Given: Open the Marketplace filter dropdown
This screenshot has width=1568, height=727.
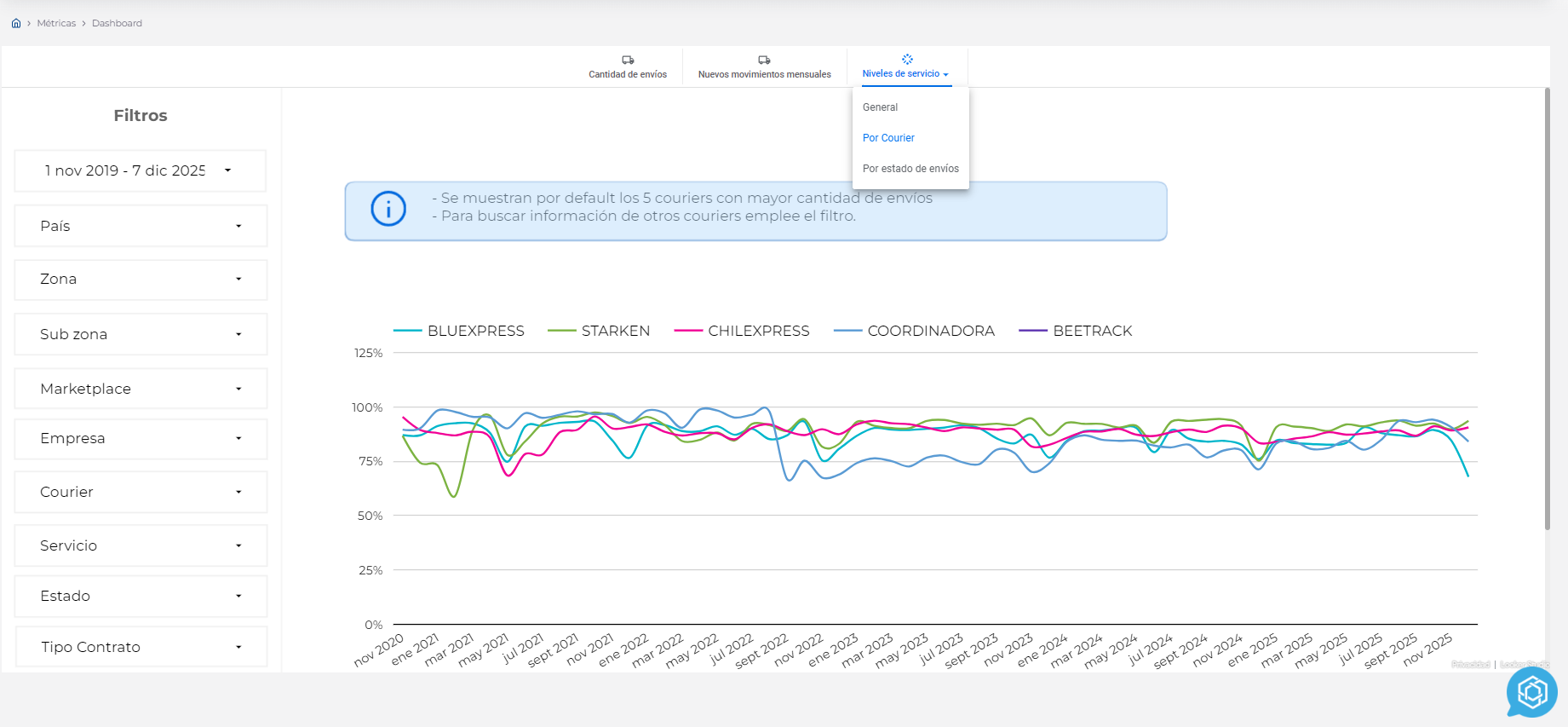Looking at the screenshot, I should tap(141, 389).
